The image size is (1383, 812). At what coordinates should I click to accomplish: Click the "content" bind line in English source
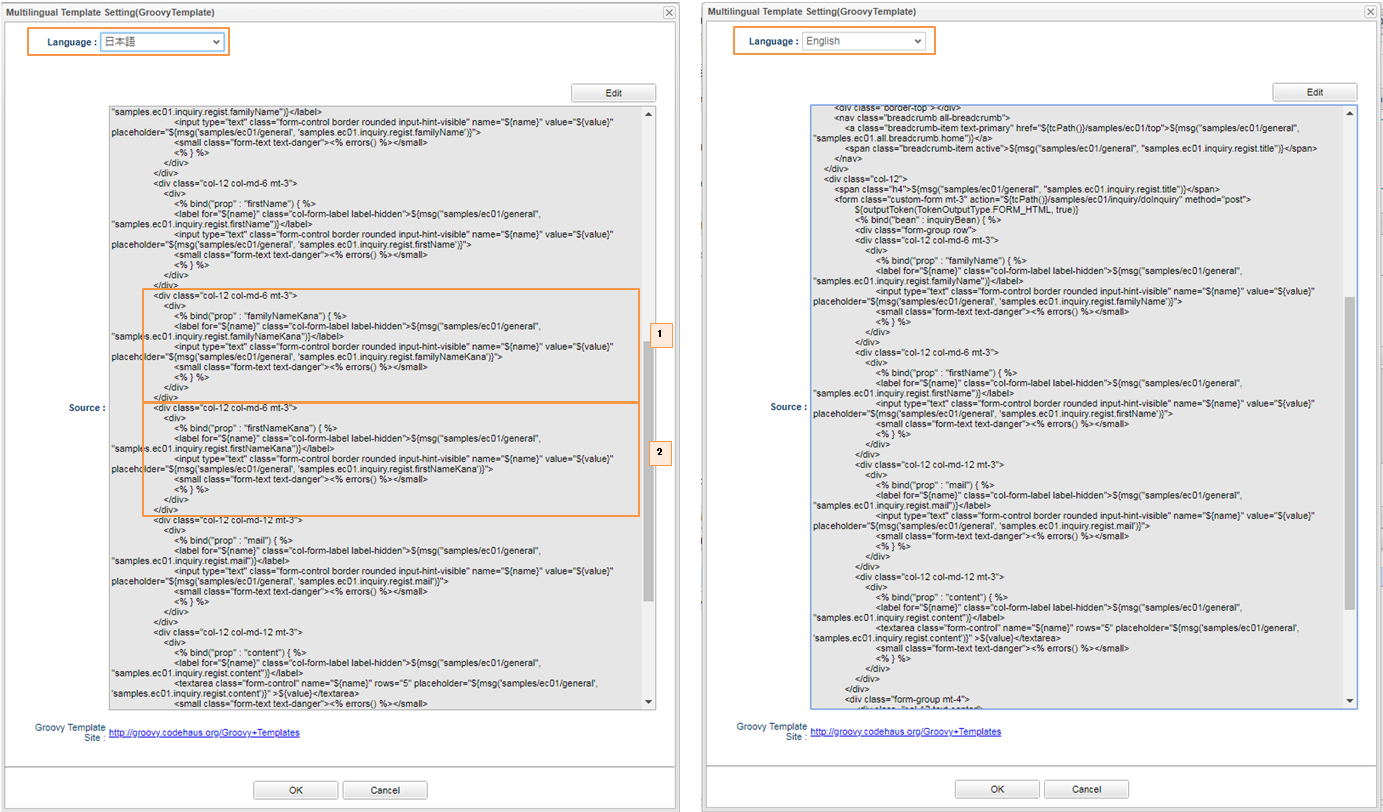(943, 597)
